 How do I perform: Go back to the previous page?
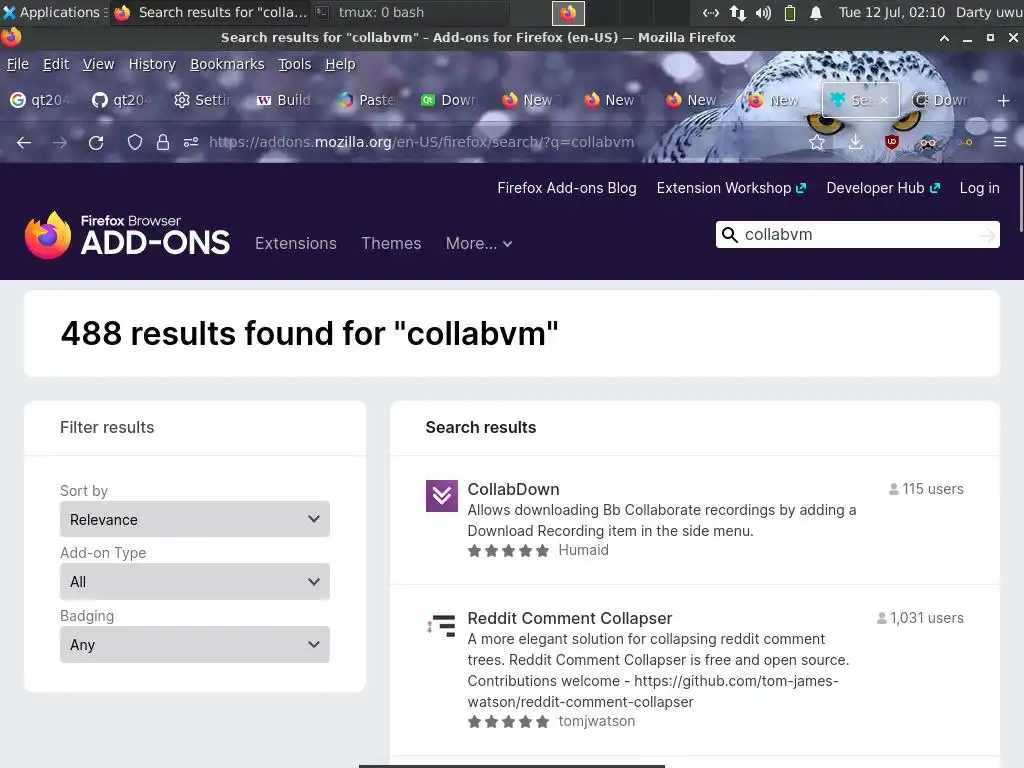click(x=24, y=142)
